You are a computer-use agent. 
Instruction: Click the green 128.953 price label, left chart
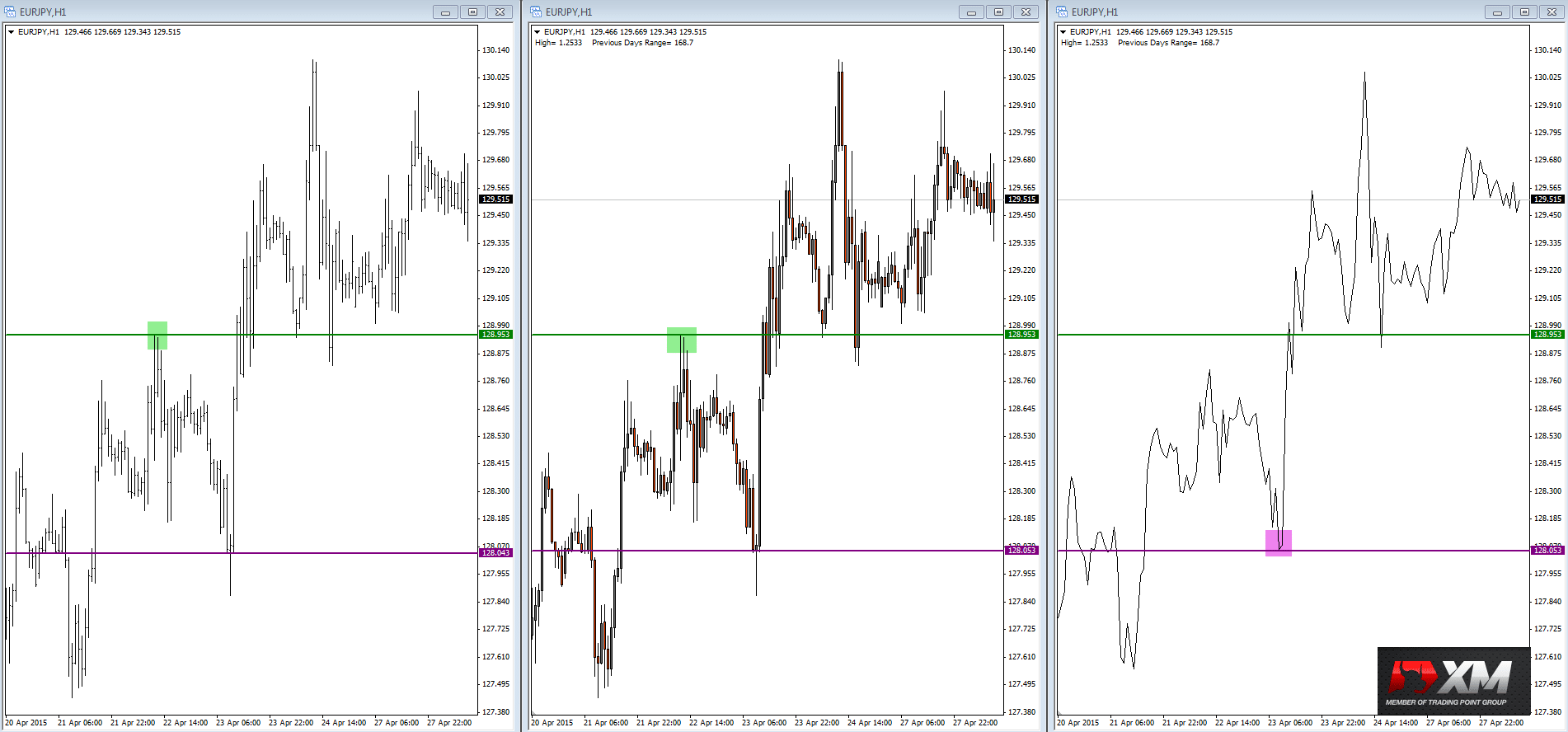pyautogui.click(x=495, y=335)
